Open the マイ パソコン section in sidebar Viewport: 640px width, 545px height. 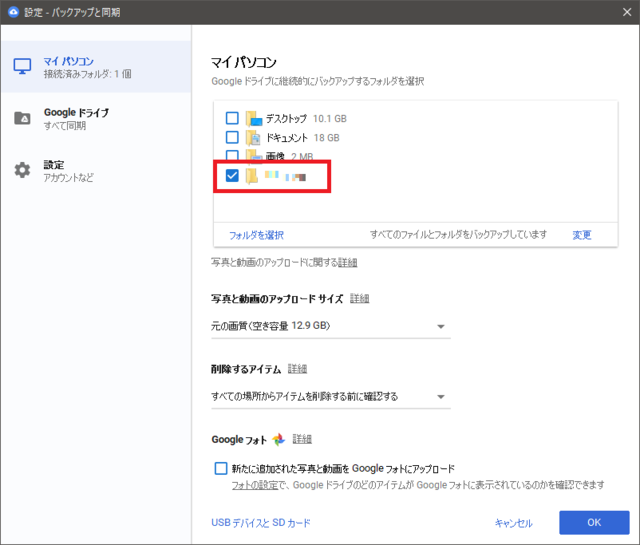click(x=96, y=67)
